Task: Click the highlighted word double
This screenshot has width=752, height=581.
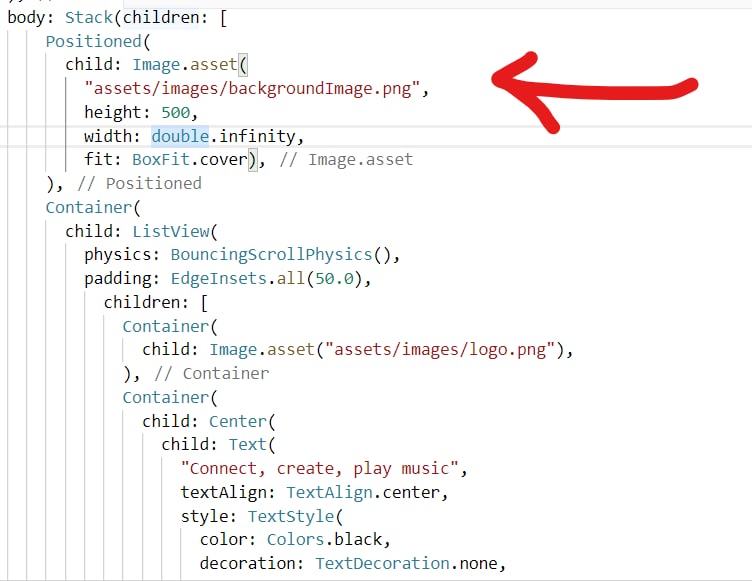Action: click(x=180, y=136)
